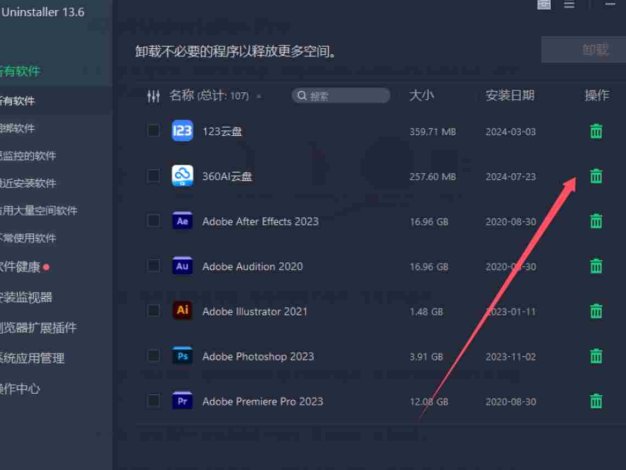Click the trash icon for 360AI云盘

tap(596, 176)
